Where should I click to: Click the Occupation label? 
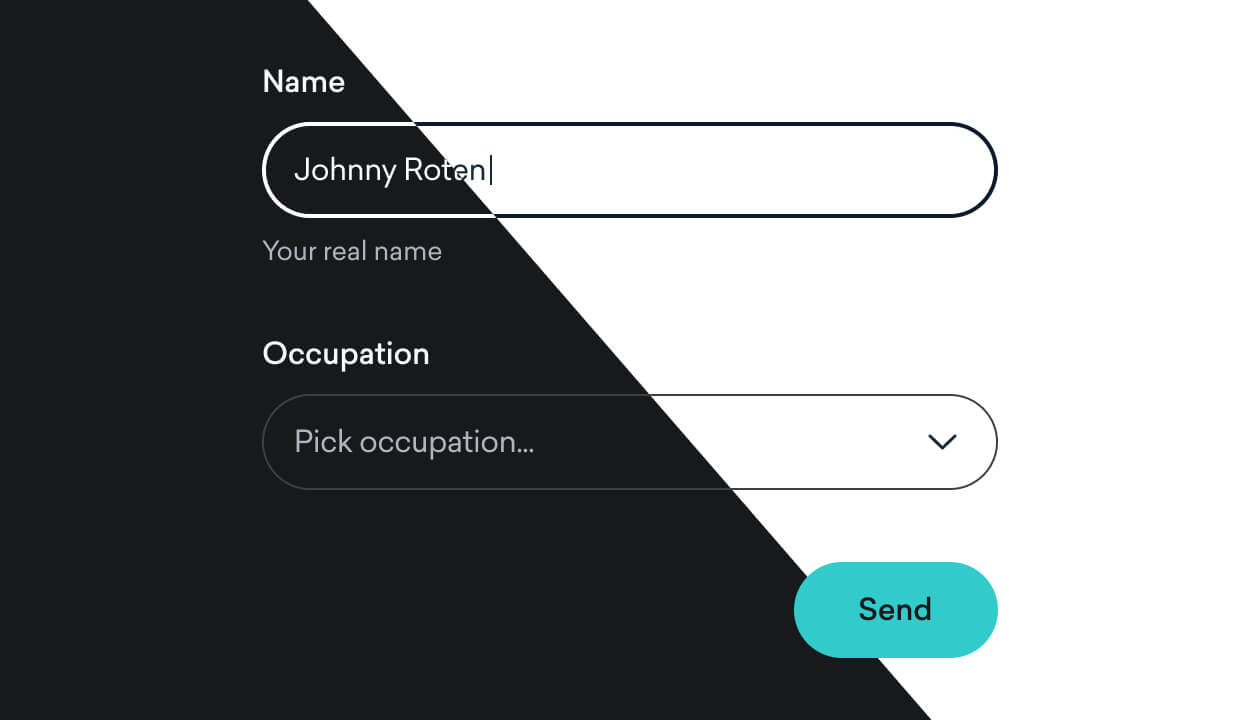pyautogui.click(x=346, y=353)
